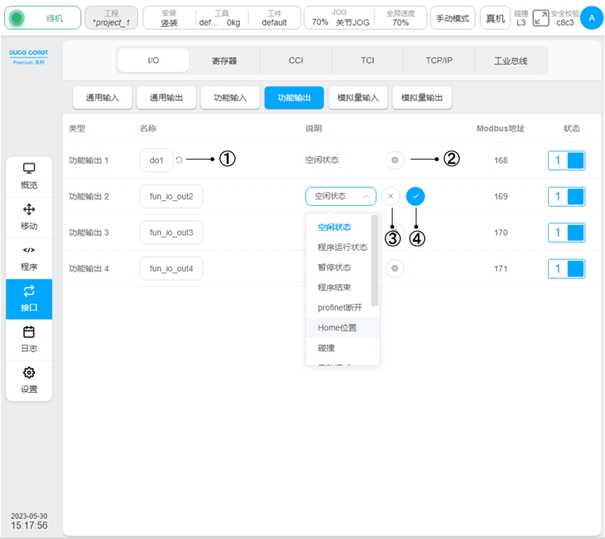Open the 日志 log calendar icon

[29, 338]
